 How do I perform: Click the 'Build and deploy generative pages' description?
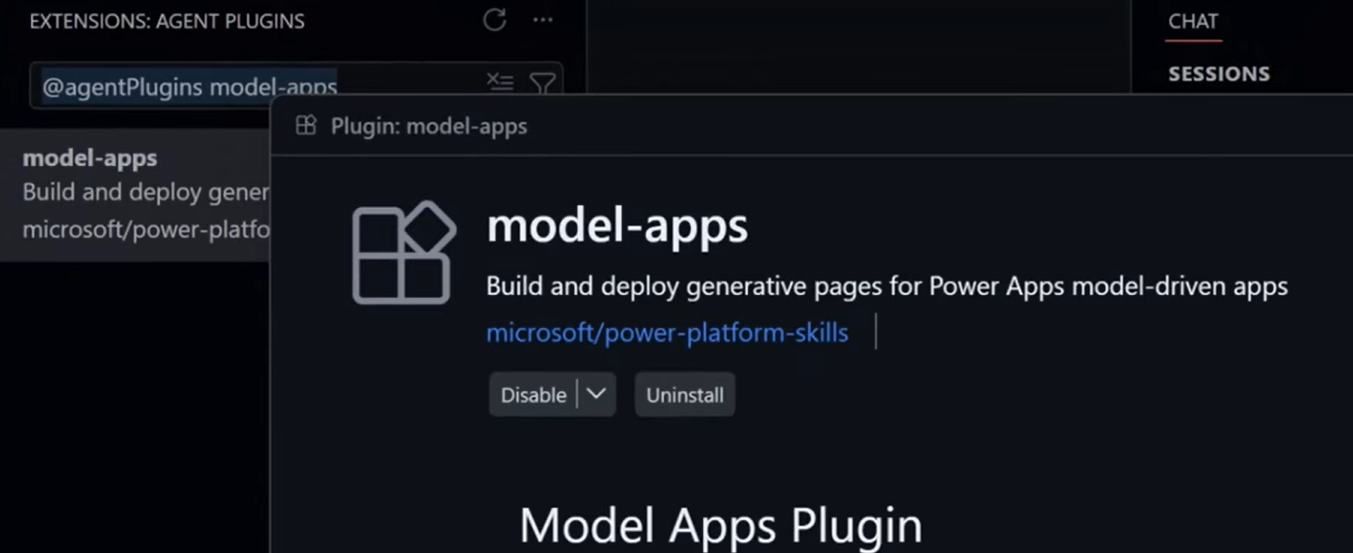(887, 287)
